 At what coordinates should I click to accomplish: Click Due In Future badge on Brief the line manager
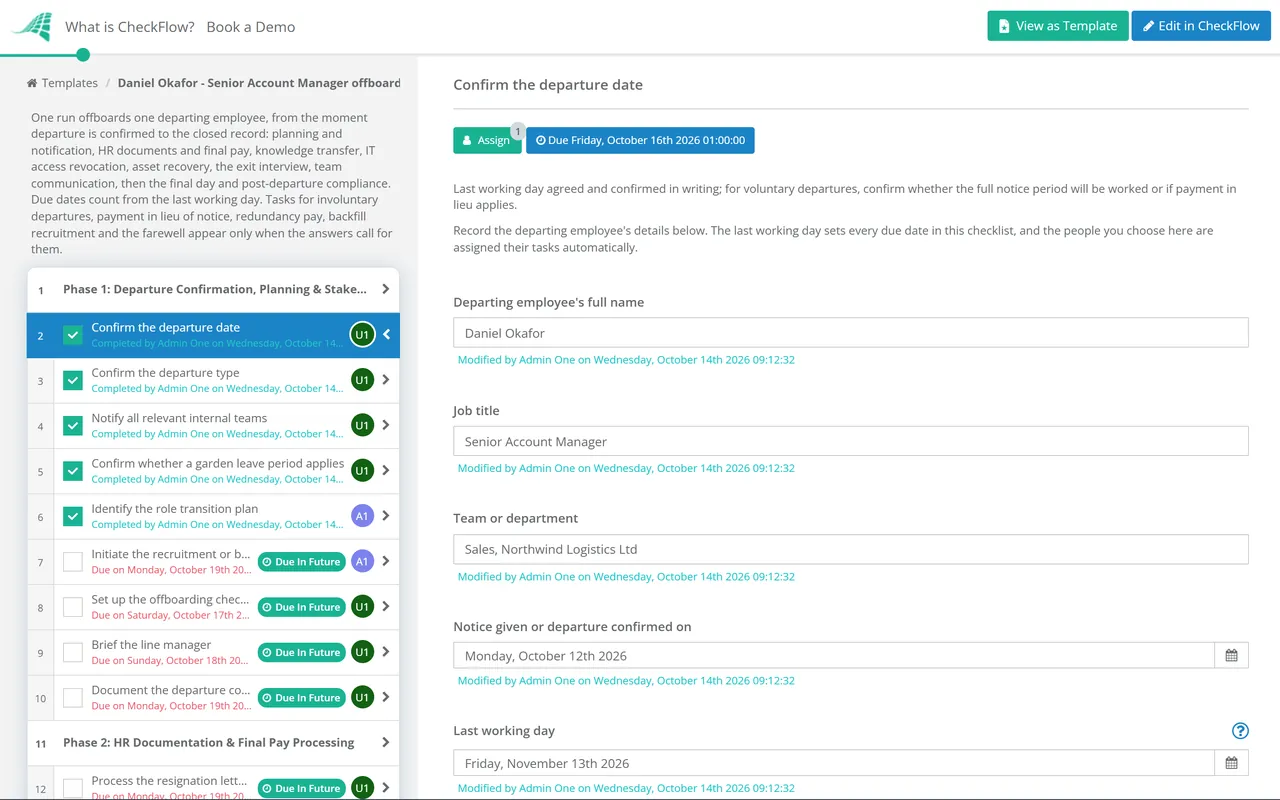(301, 652)
